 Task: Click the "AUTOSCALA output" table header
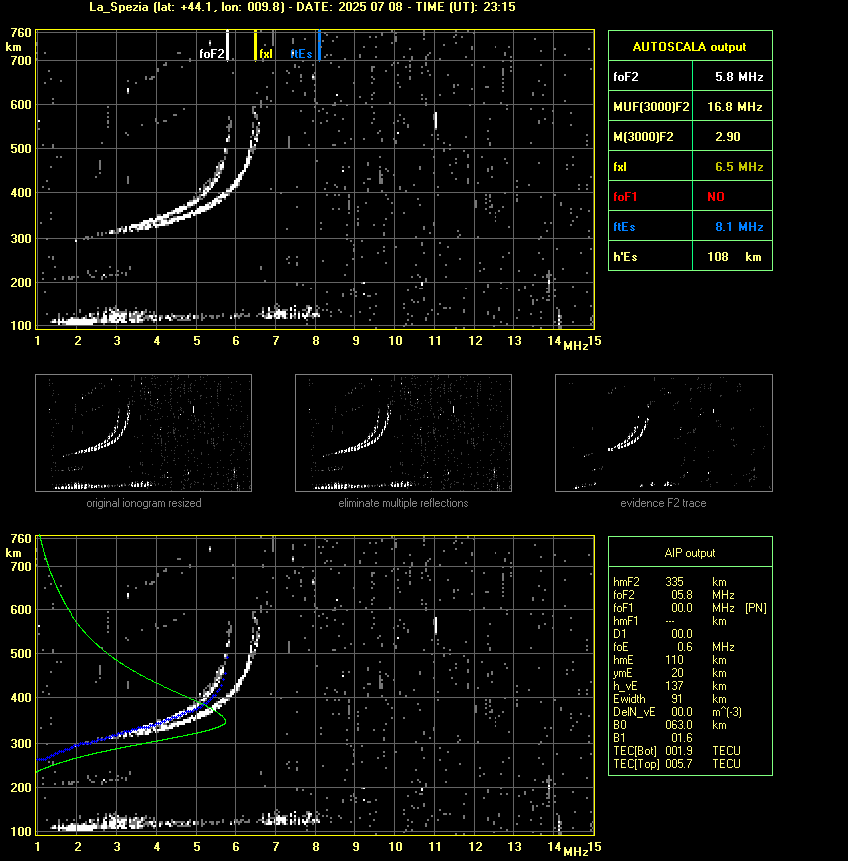[689, 47]
